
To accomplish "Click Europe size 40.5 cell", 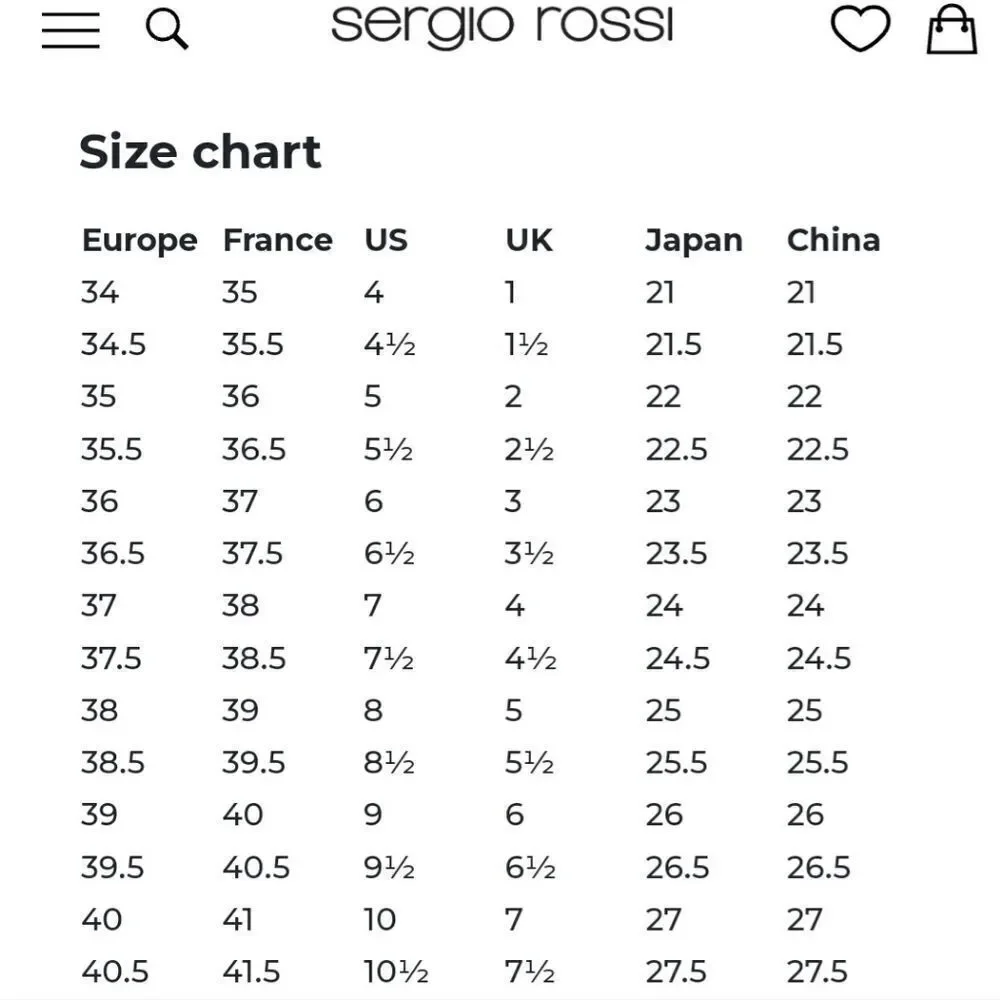I will click(x=115, y=972).
